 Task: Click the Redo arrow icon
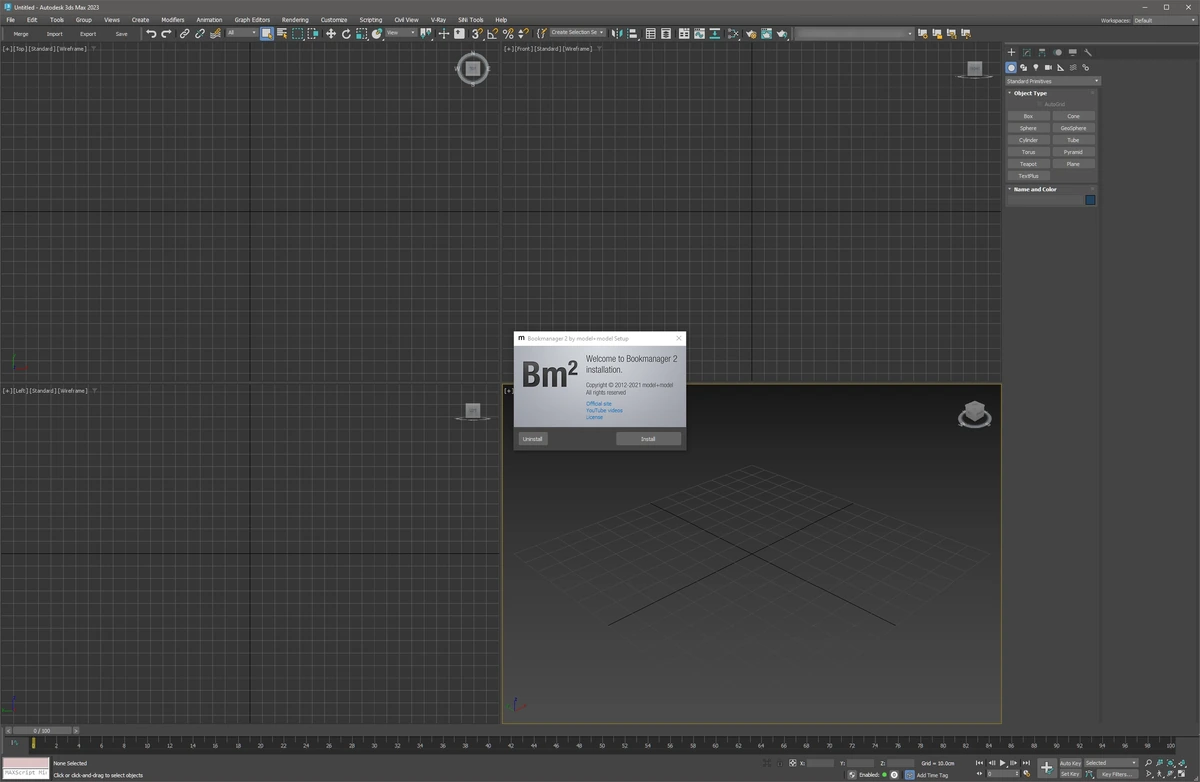point(166,33)
